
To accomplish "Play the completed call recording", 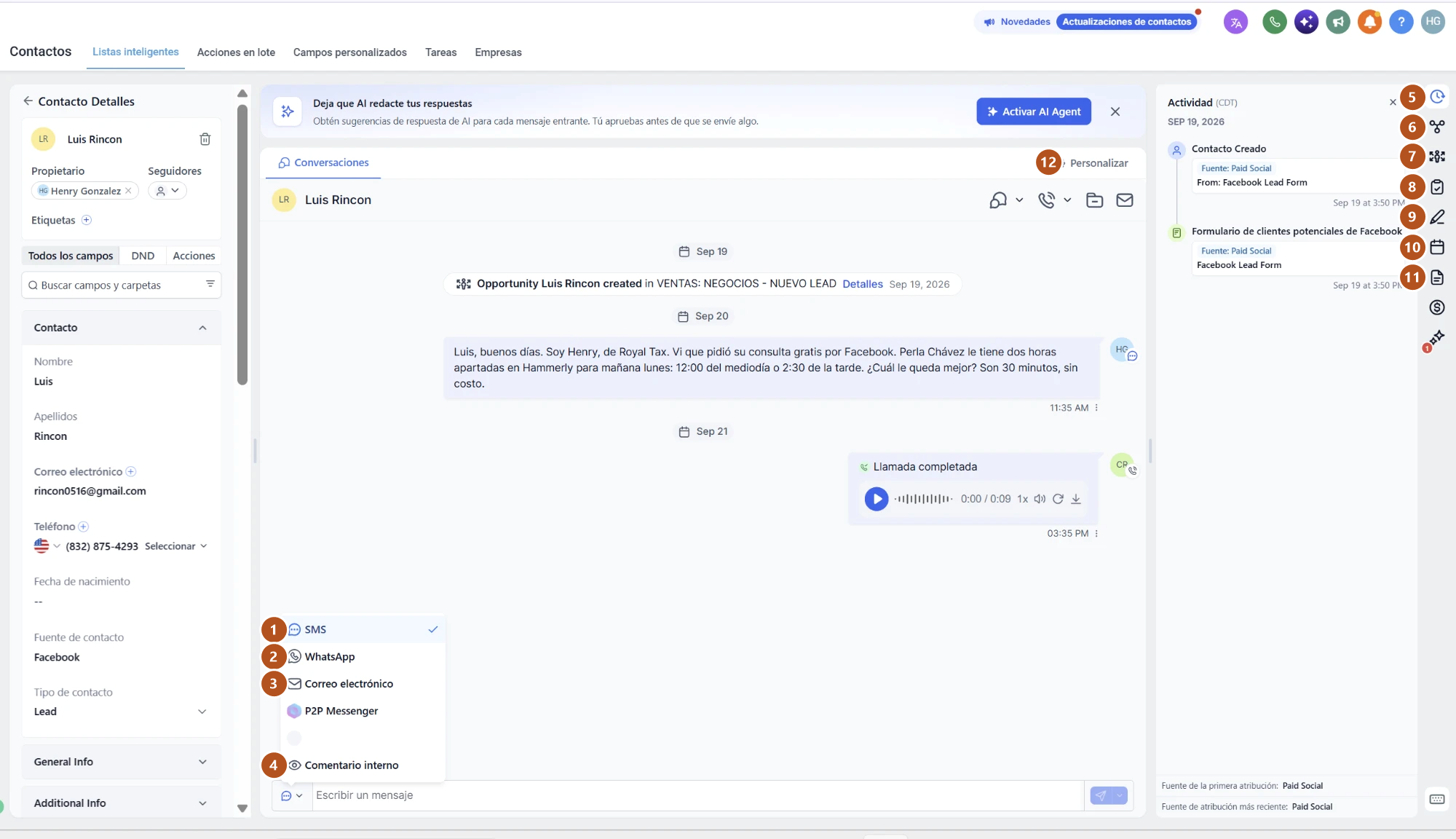I will [x=877, y=499].
